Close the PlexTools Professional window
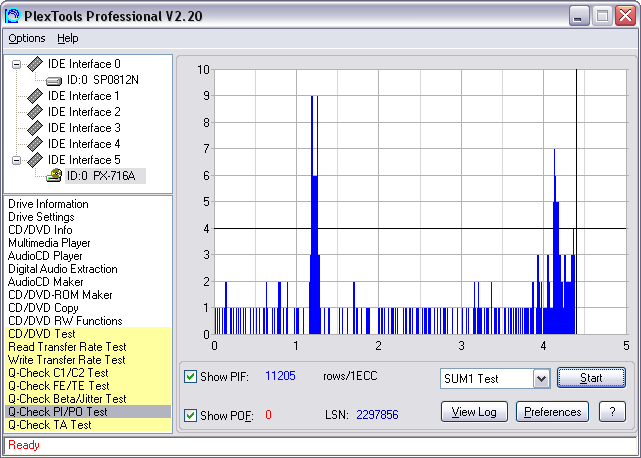This screenshot has height=458, width=641. (625, 16)
